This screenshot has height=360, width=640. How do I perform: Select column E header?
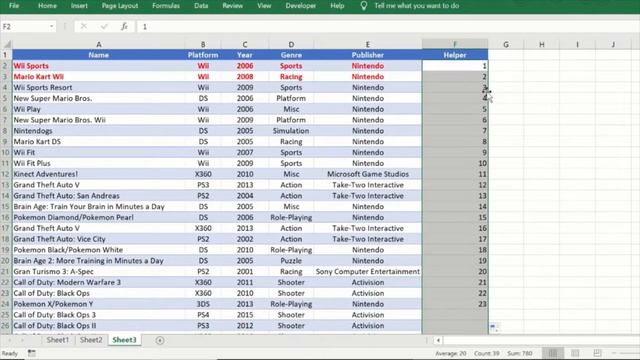(368, 44)
